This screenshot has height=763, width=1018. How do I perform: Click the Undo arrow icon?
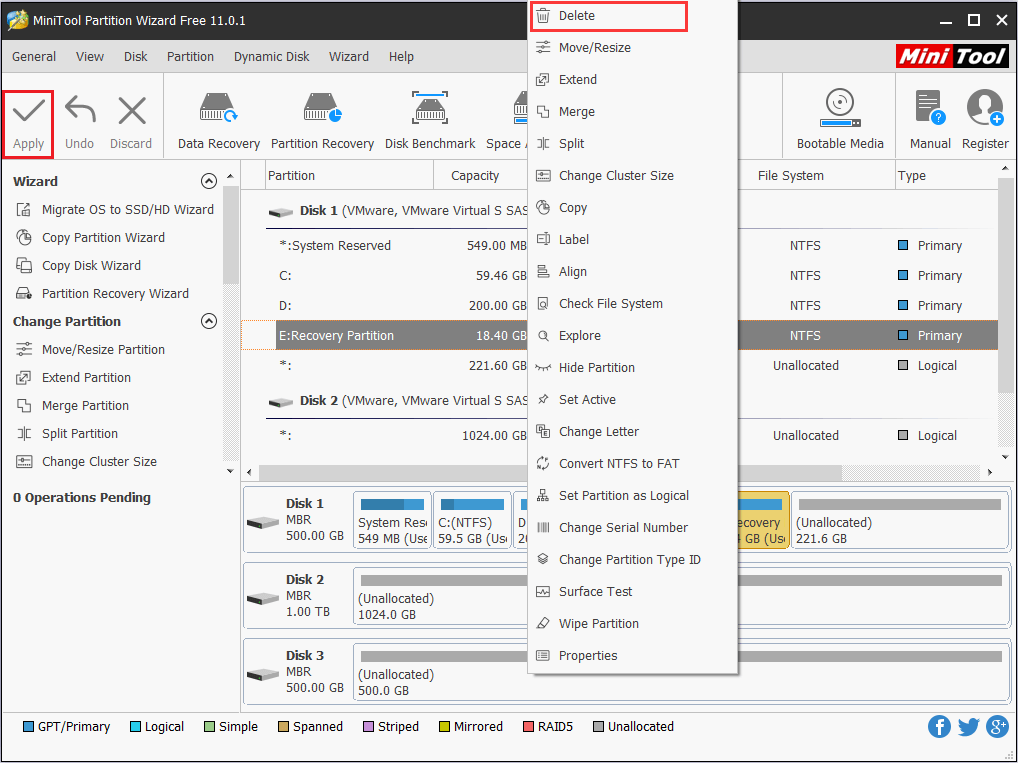[80, 110]
